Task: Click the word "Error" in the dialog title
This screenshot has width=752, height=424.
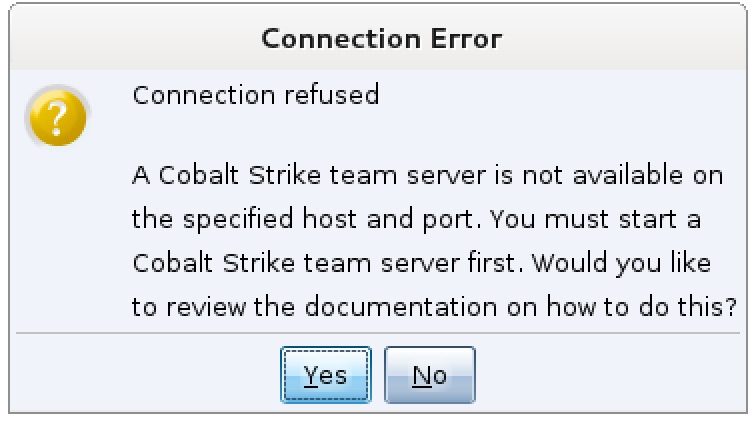Action: coord(463,40)
